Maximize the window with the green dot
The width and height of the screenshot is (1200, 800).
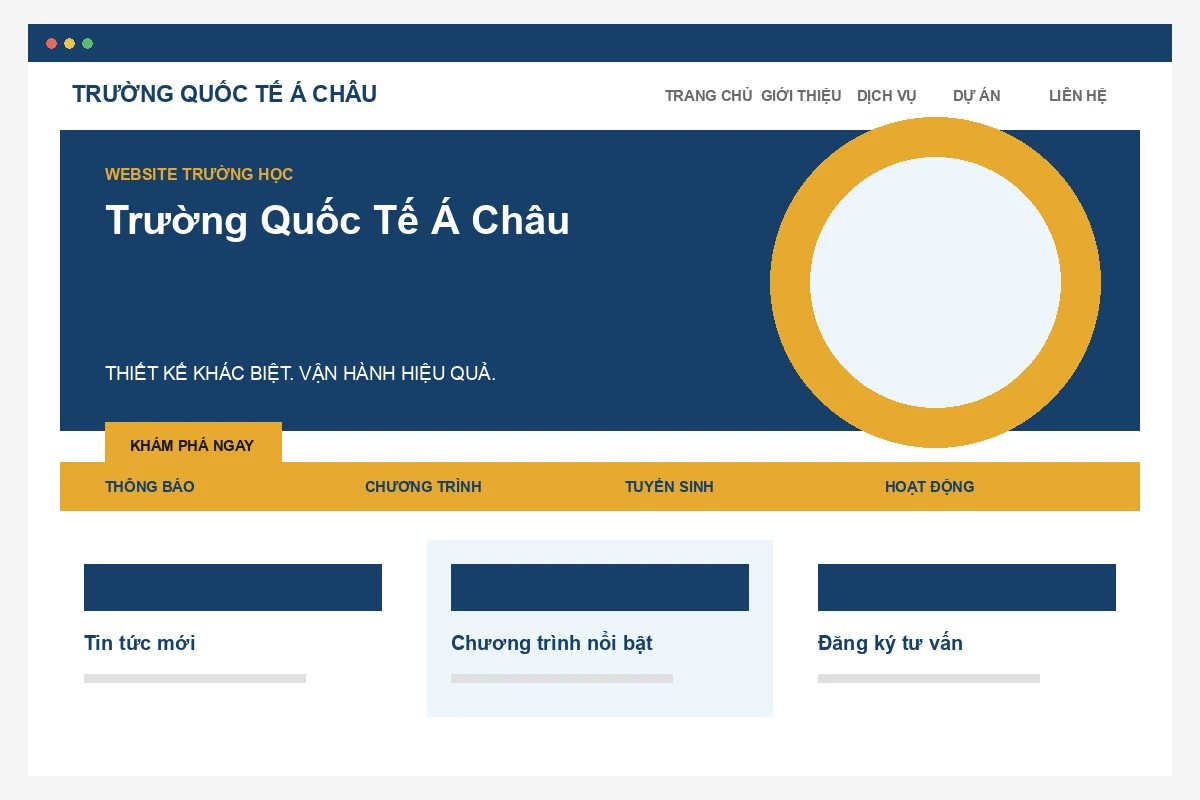pos(88,43)
